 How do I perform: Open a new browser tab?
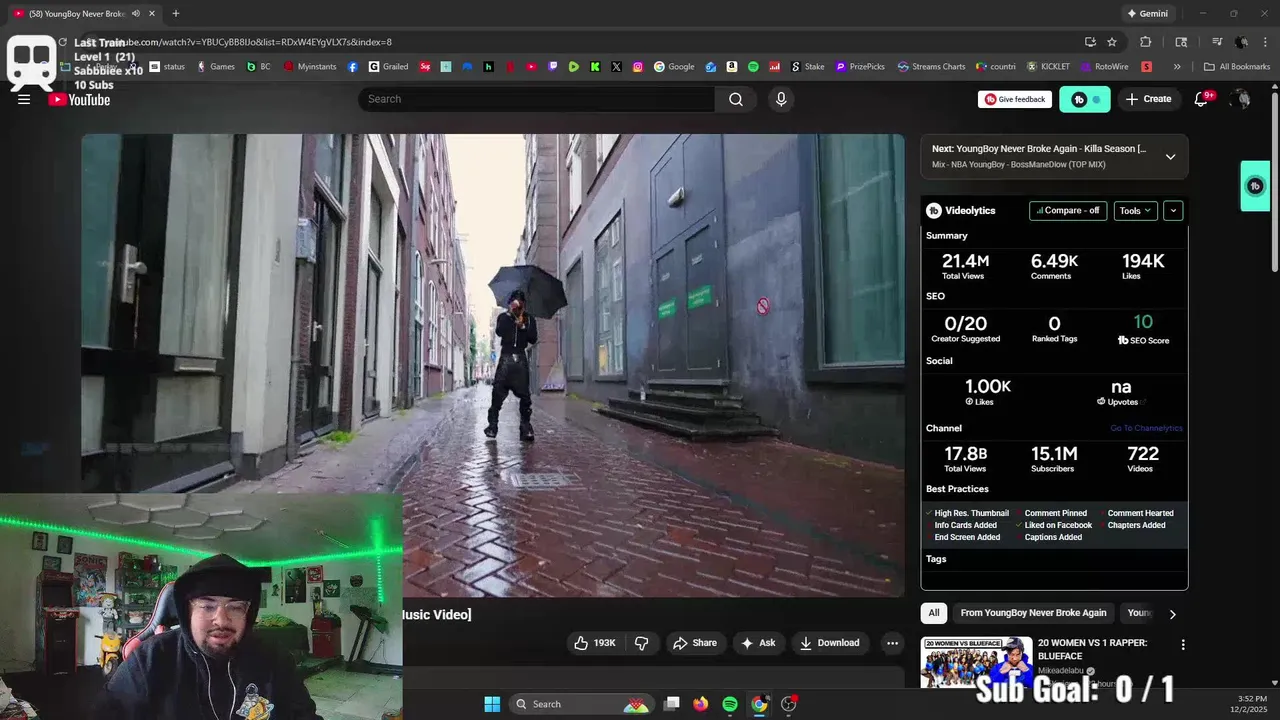[x=176, y=14]
